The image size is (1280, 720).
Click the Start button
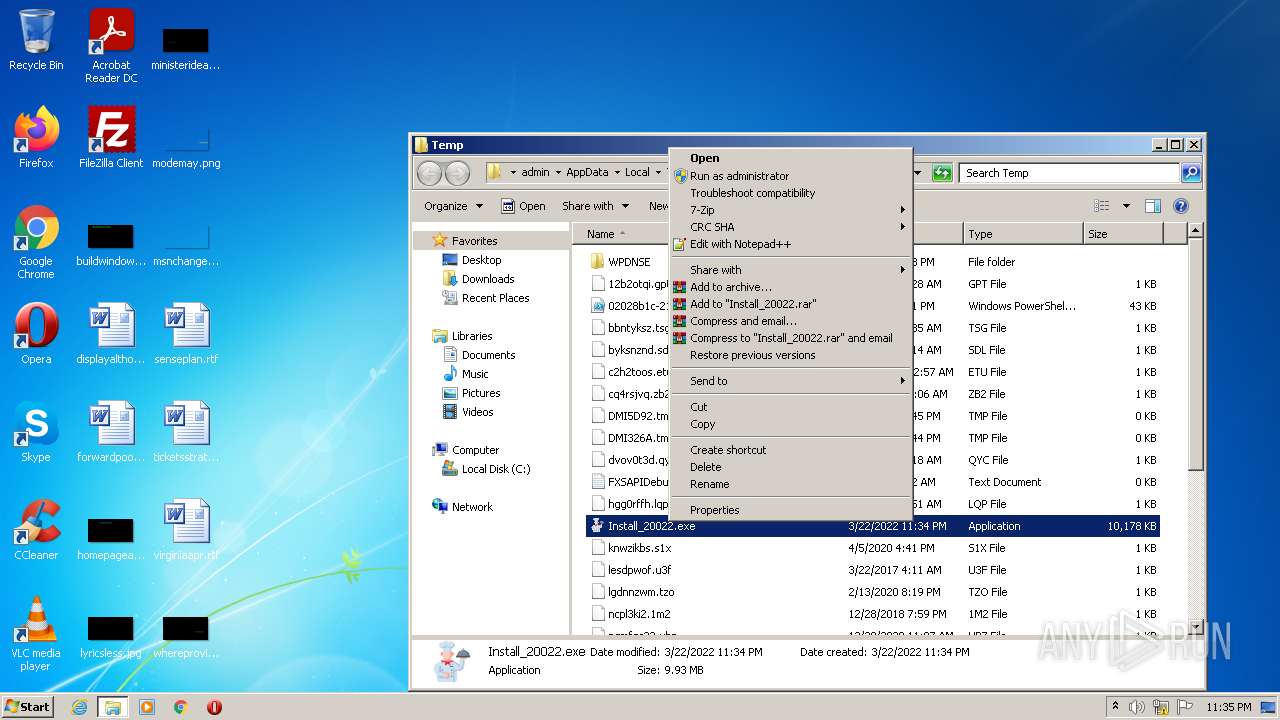[x=28, y=707]
